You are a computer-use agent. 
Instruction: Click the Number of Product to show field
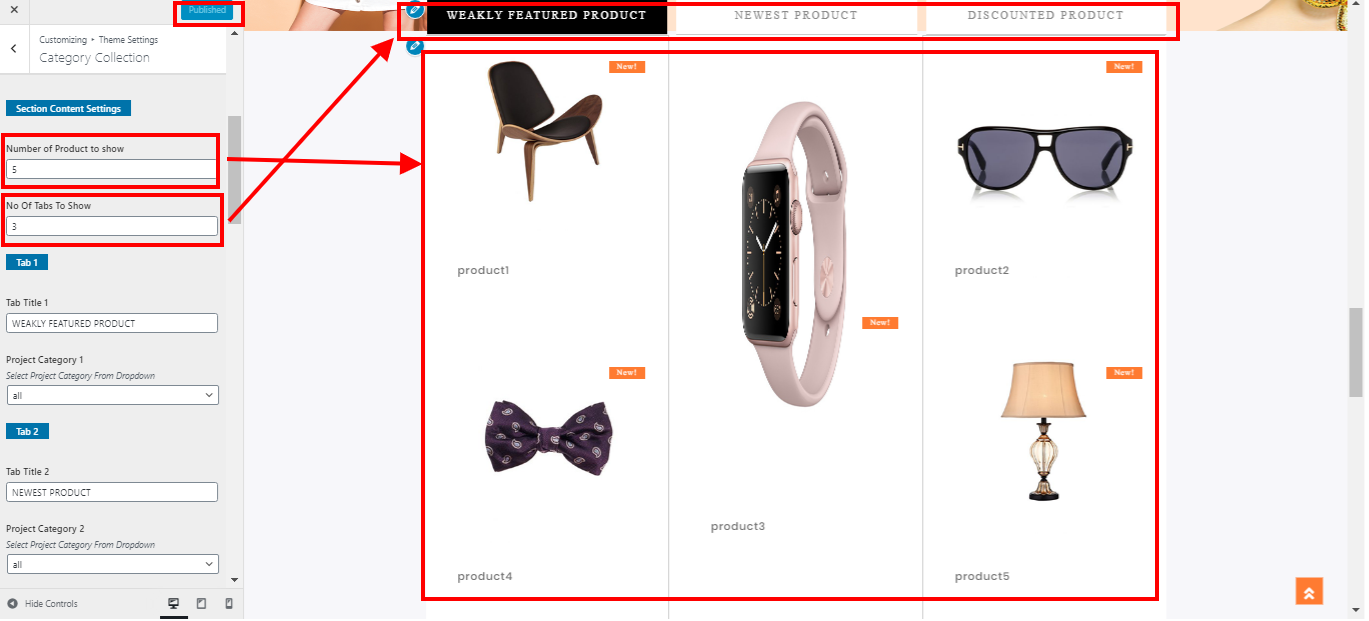coord(112,169)
